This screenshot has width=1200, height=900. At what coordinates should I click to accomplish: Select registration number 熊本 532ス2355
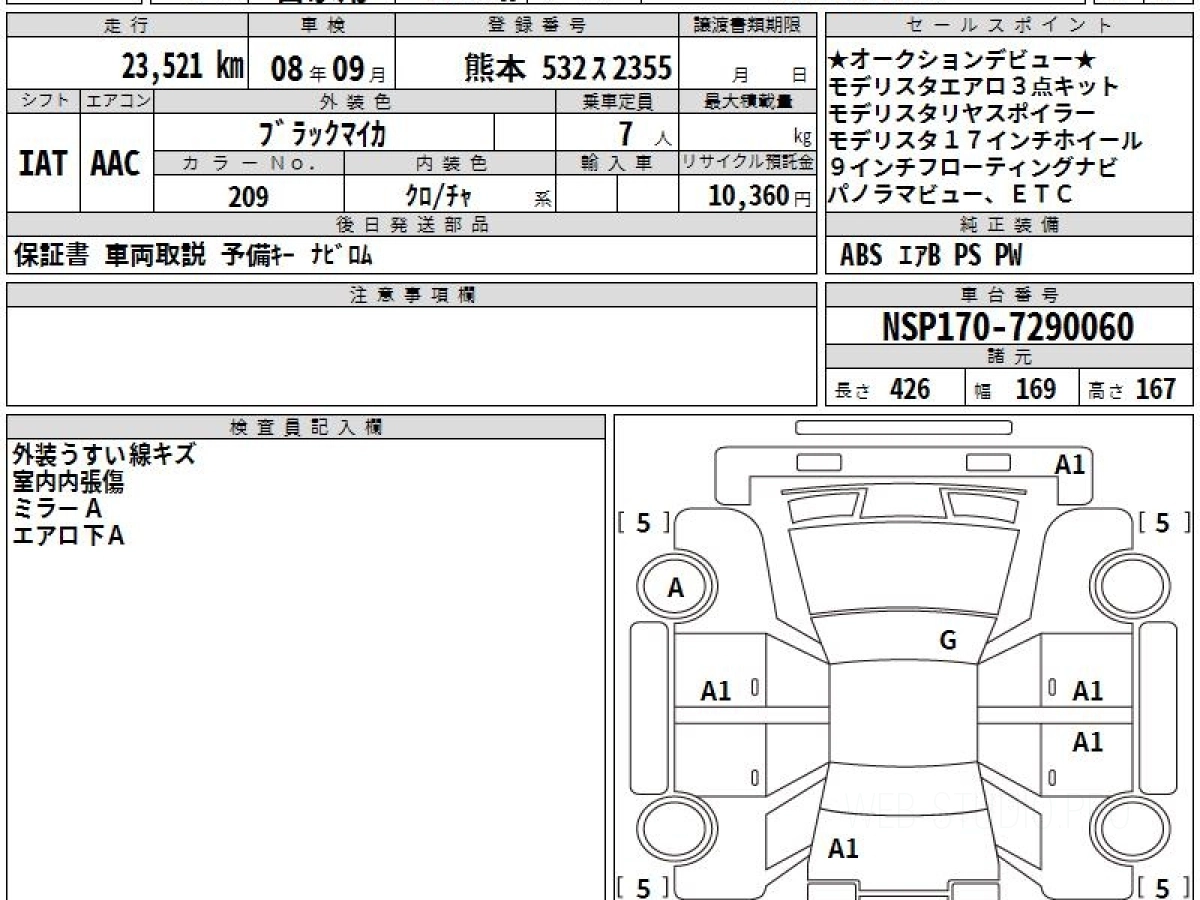coord(569,67)
